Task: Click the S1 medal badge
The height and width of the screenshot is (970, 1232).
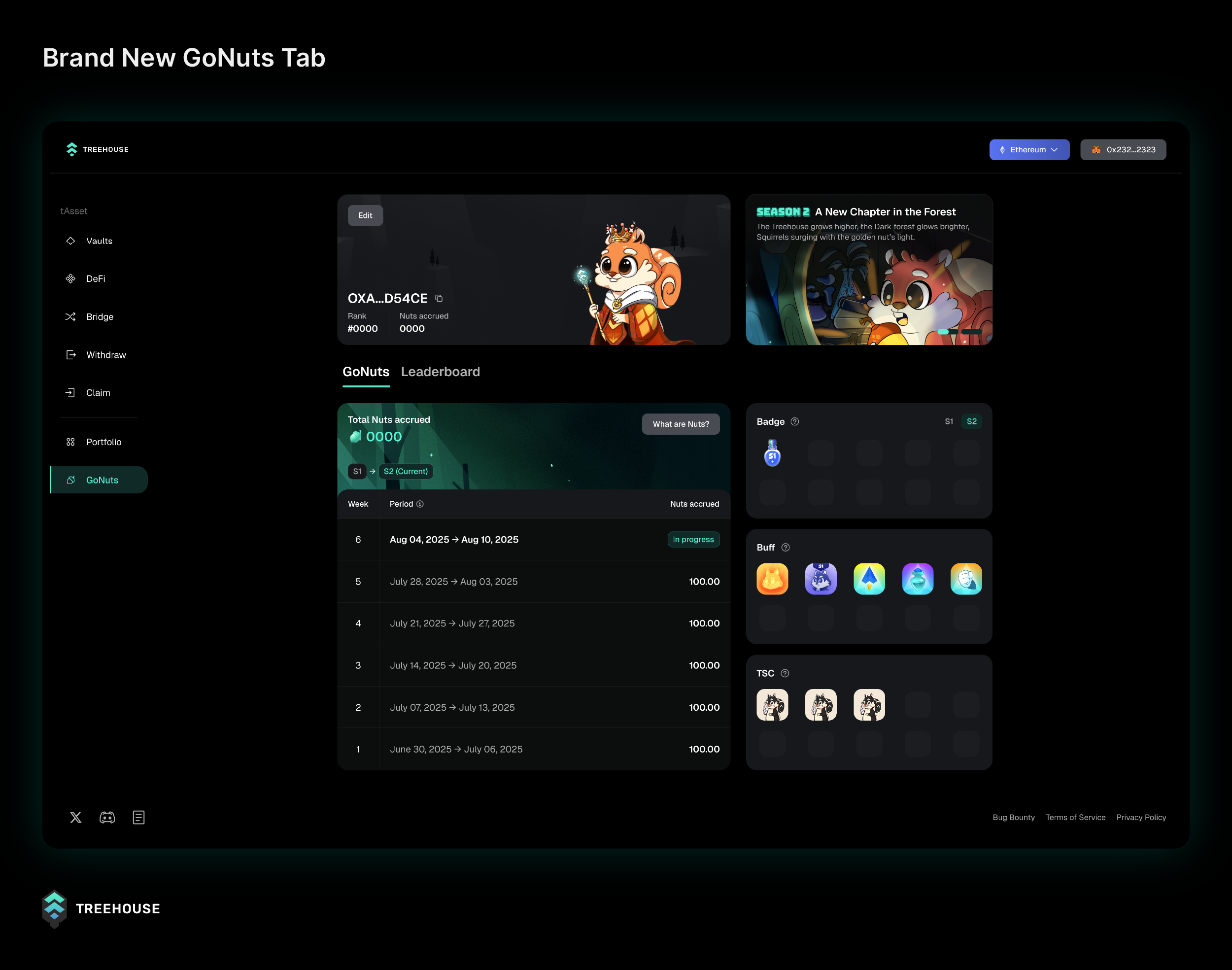Action: pyautogui.click(x=772, y=453)
